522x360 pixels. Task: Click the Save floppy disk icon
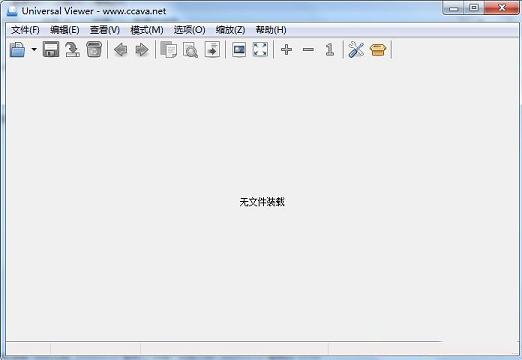[51, 50]
